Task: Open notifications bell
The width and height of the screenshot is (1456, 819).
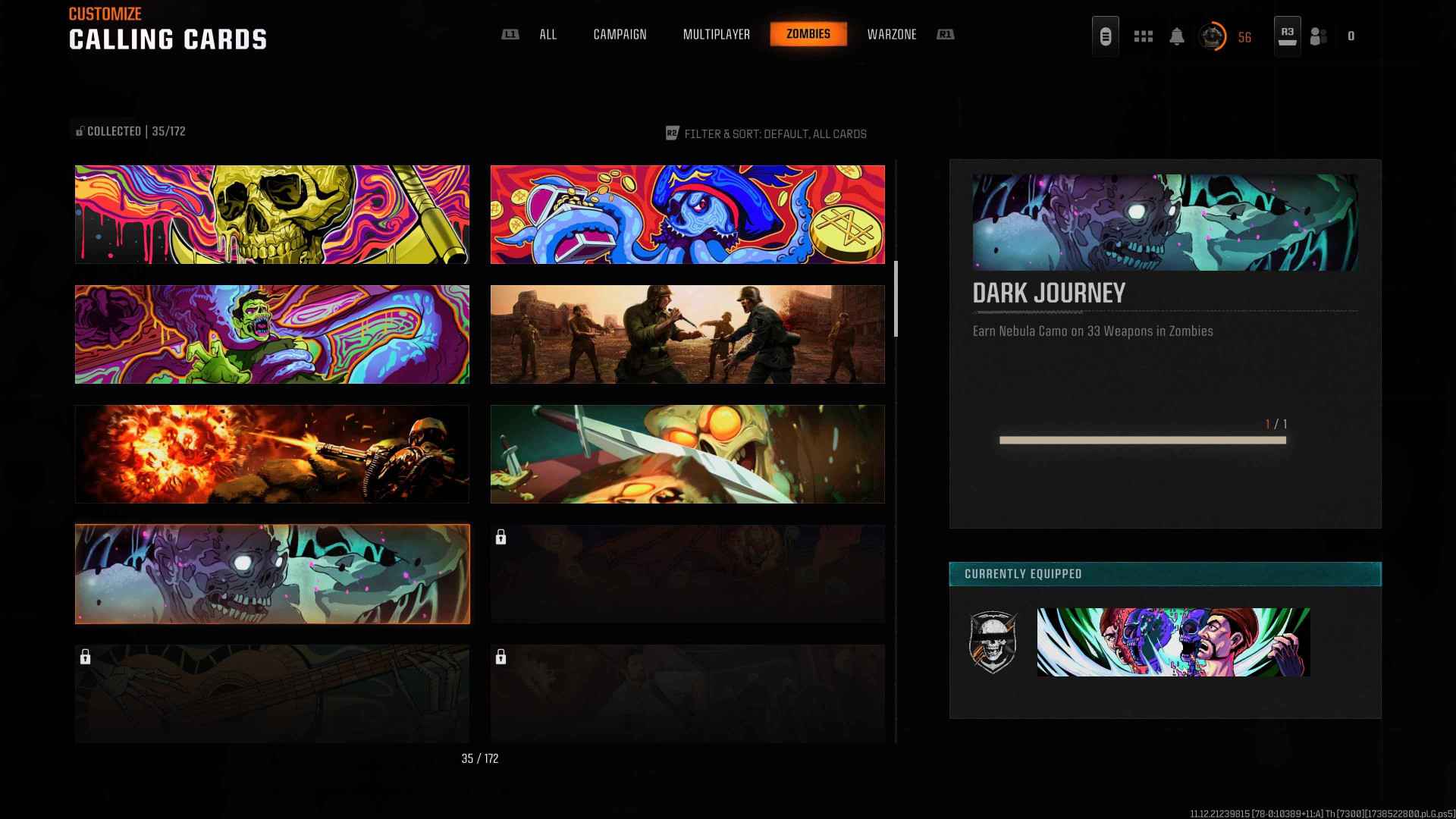Action: [x=1176, y=36]
